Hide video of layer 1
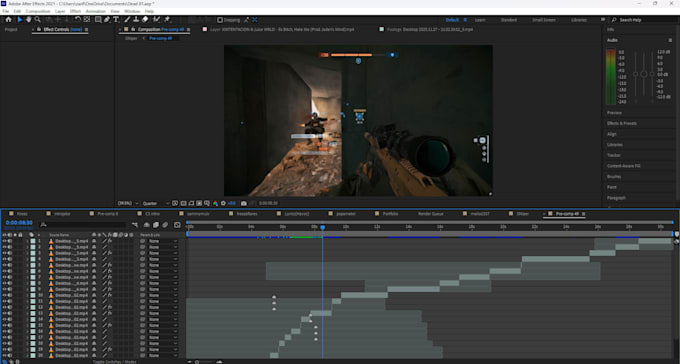 (5, 241)
